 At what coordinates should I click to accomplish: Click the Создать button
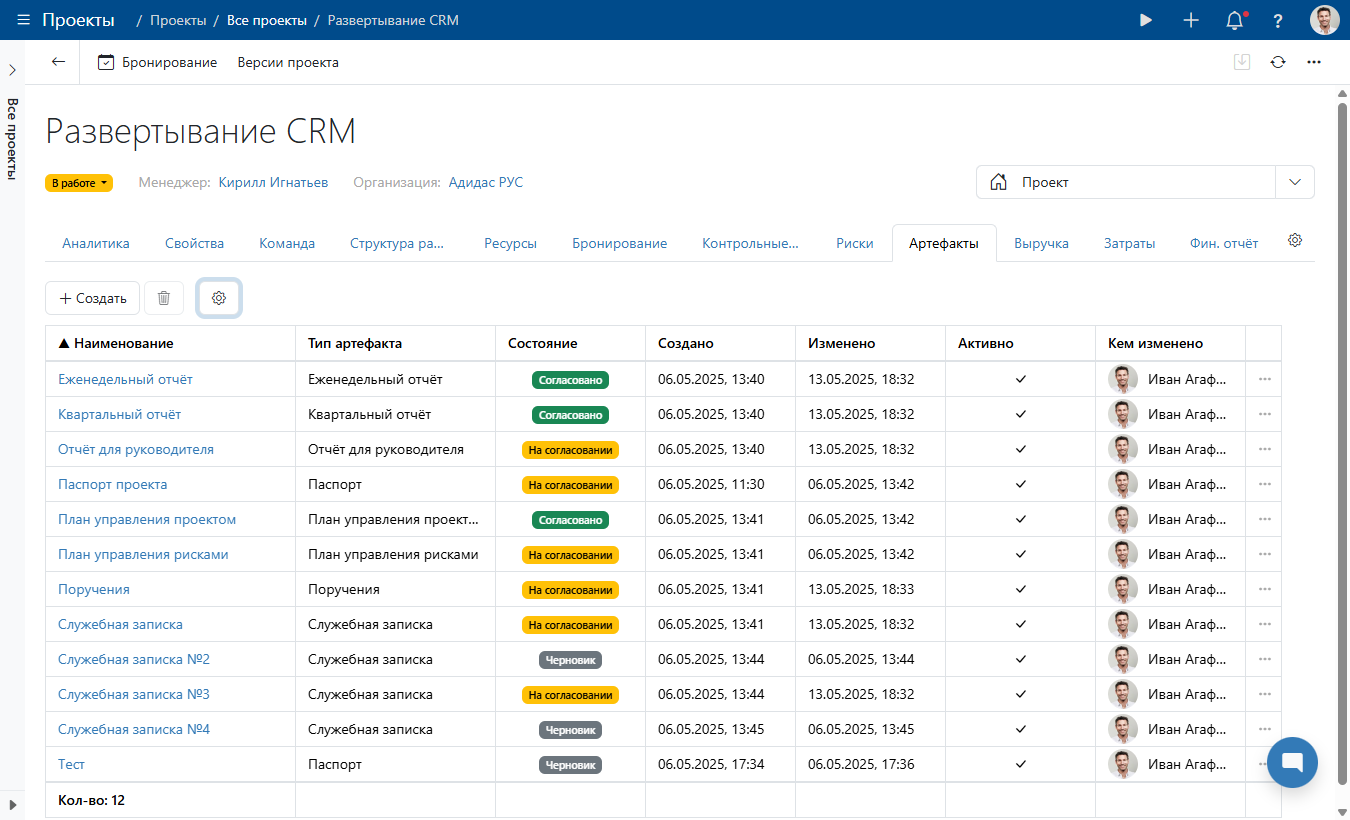click(93, 298)
